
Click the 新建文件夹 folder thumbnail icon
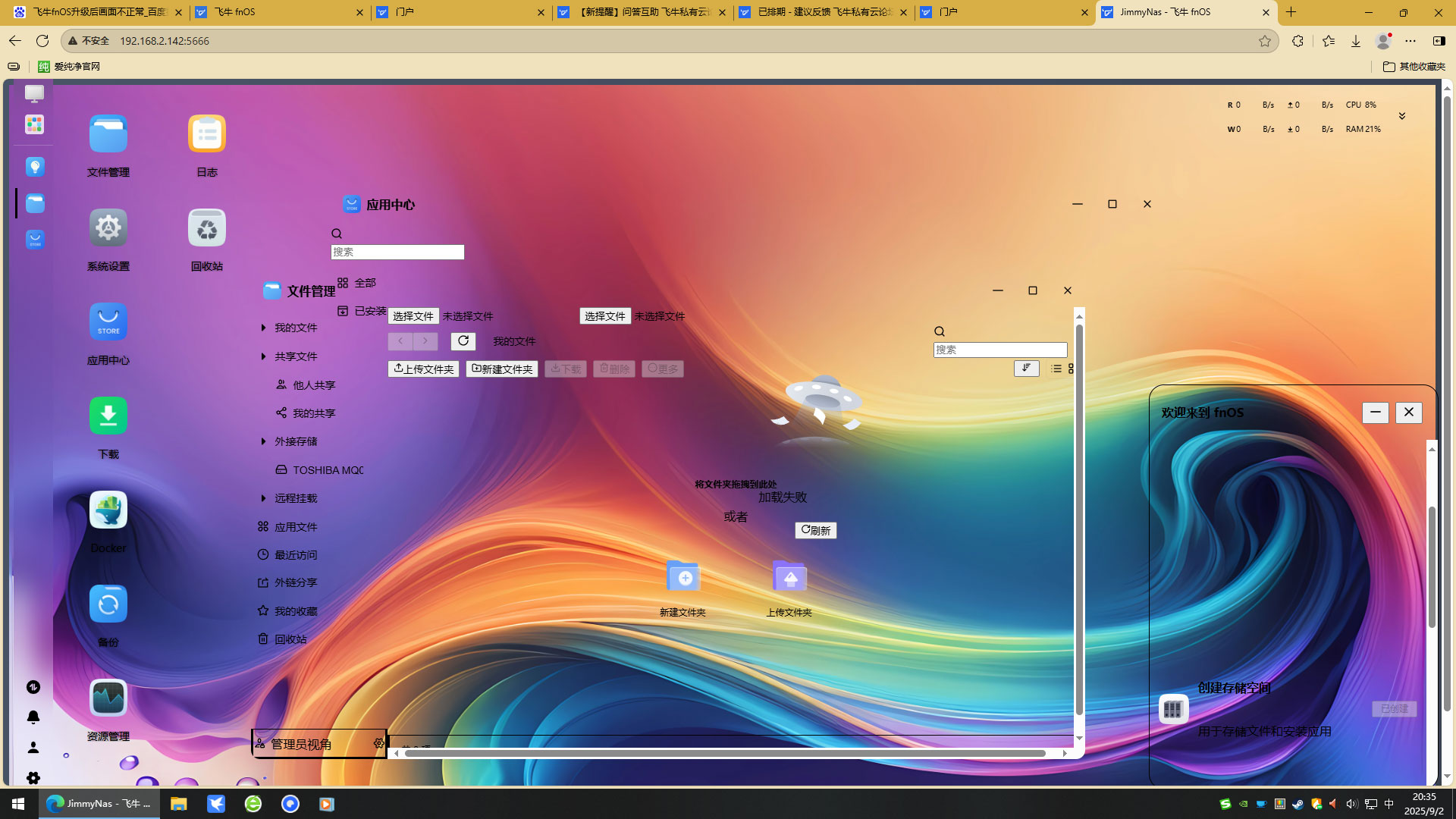(x=682, y=578)
